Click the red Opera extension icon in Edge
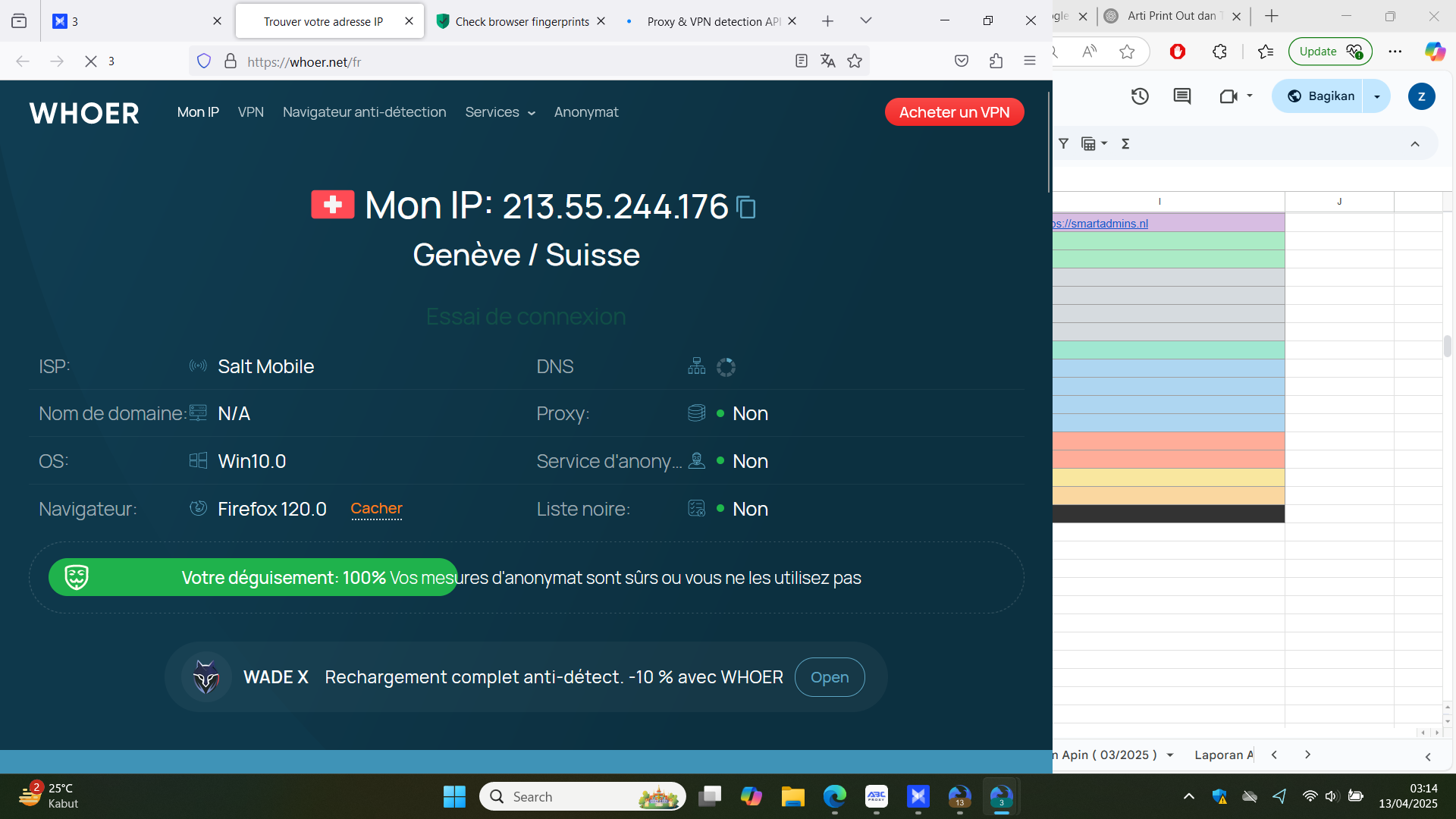Screen dimensions: 1456x819 (x=1178, y=52)
